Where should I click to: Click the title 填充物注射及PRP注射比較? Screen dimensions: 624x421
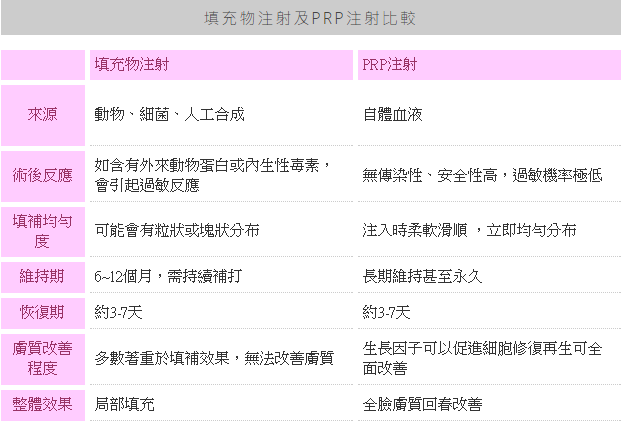(x=310, y=19)
